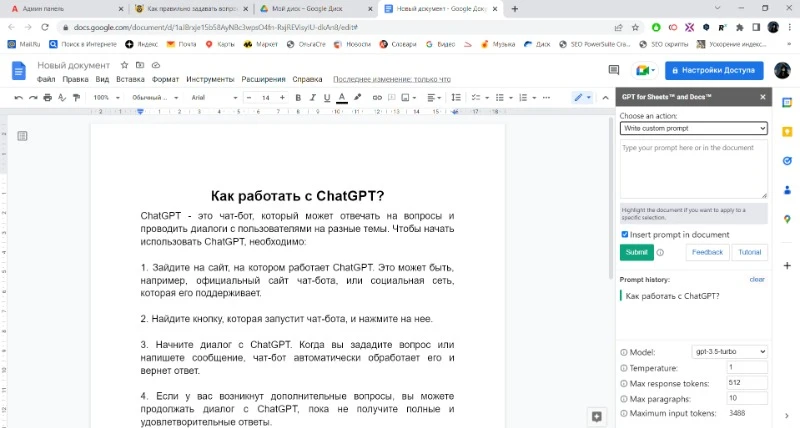Click the Undo icon in Docs toolbar
The width and height of the screenshot is (800, 428).
pyautogui.click(x=18, y=97)
